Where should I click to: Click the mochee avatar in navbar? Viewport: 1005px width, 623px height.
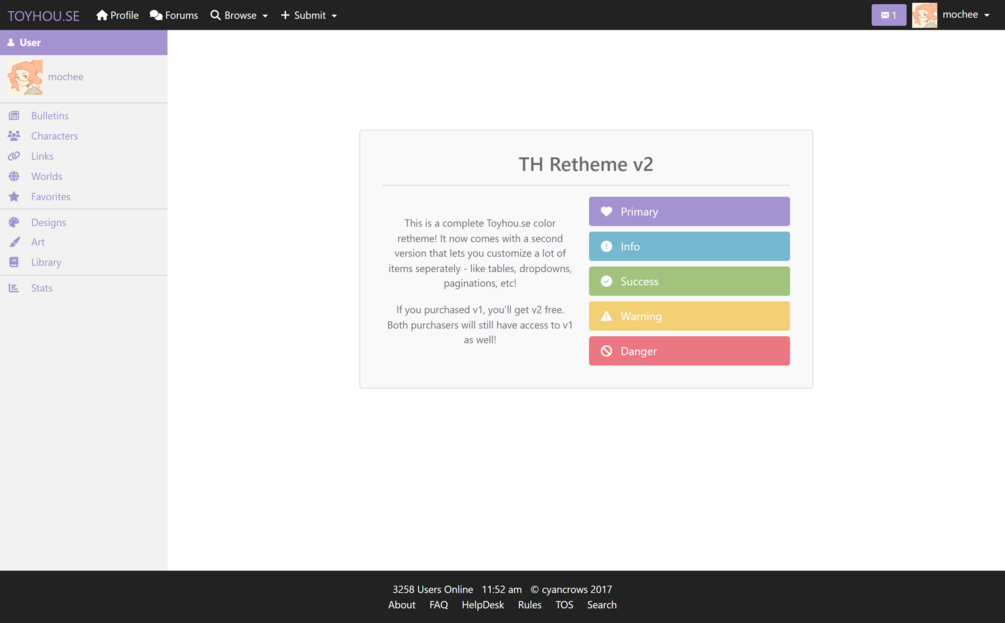(x=924, y=15)
